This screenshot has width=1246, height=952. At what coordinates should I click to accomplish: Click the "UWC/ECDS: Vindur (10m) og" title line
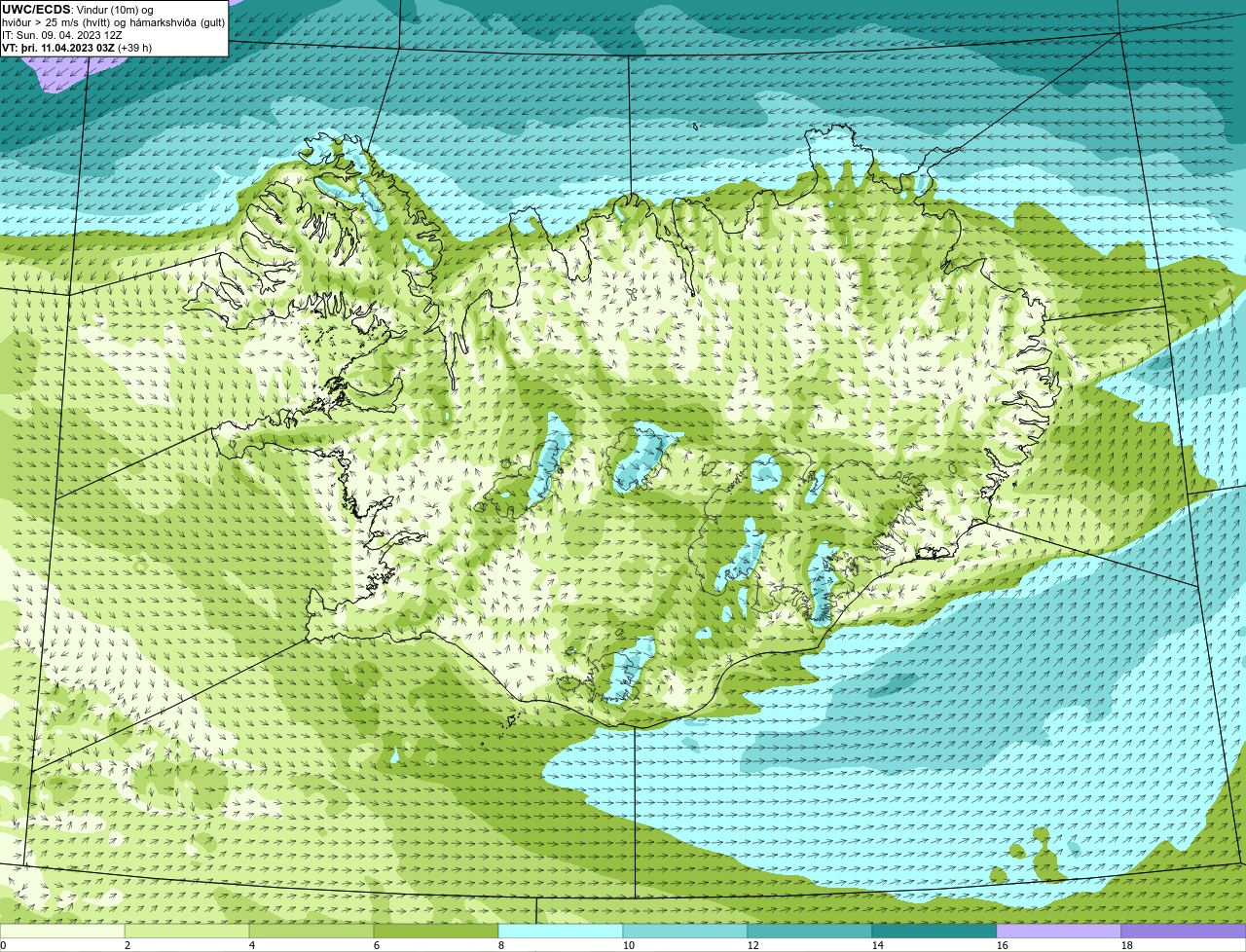[78, 10]
